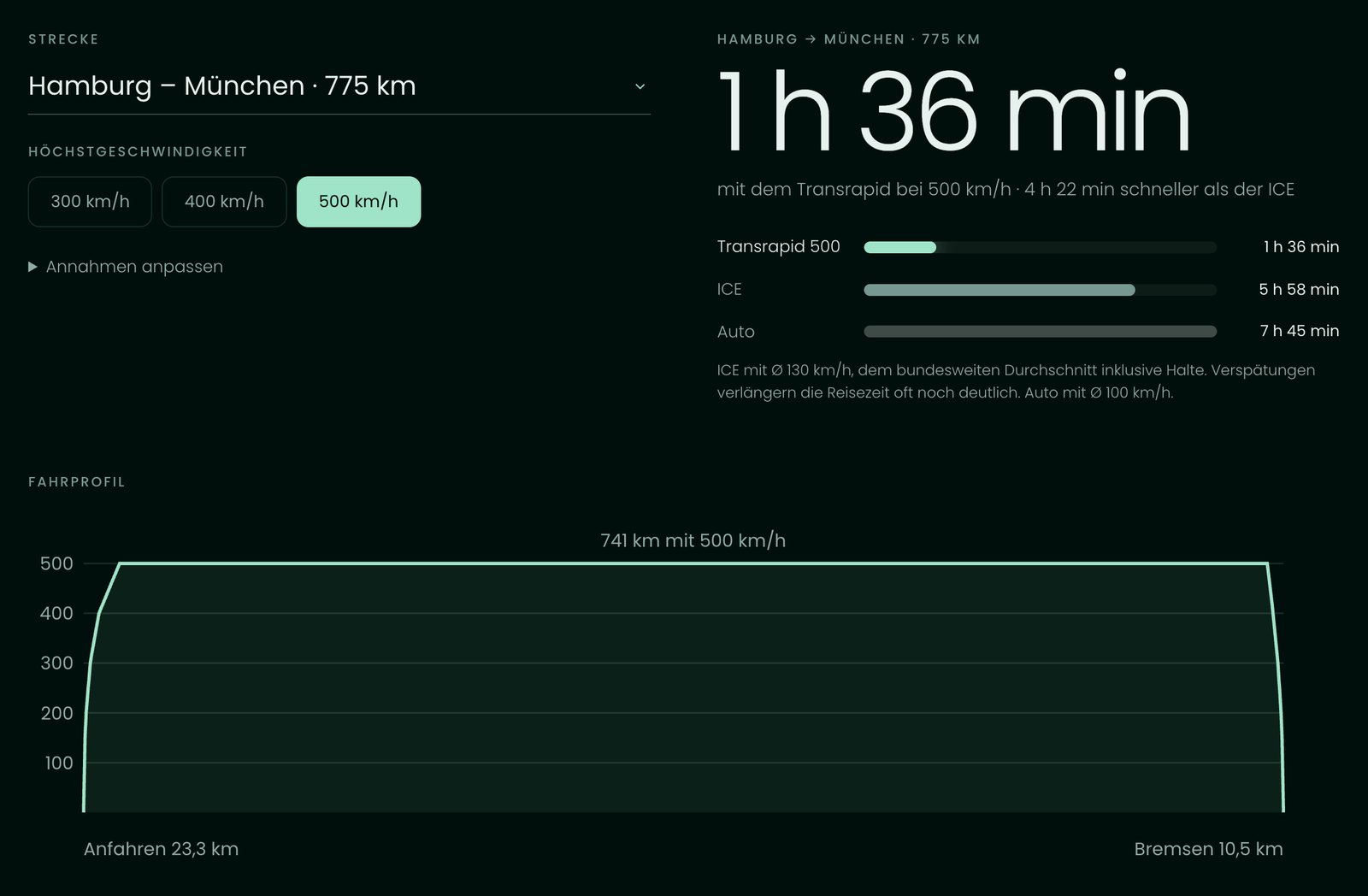The width and height of the screenshot is (1368, 896).
Task: Open the Strecke route dropdown
Action: pos(339,86)
